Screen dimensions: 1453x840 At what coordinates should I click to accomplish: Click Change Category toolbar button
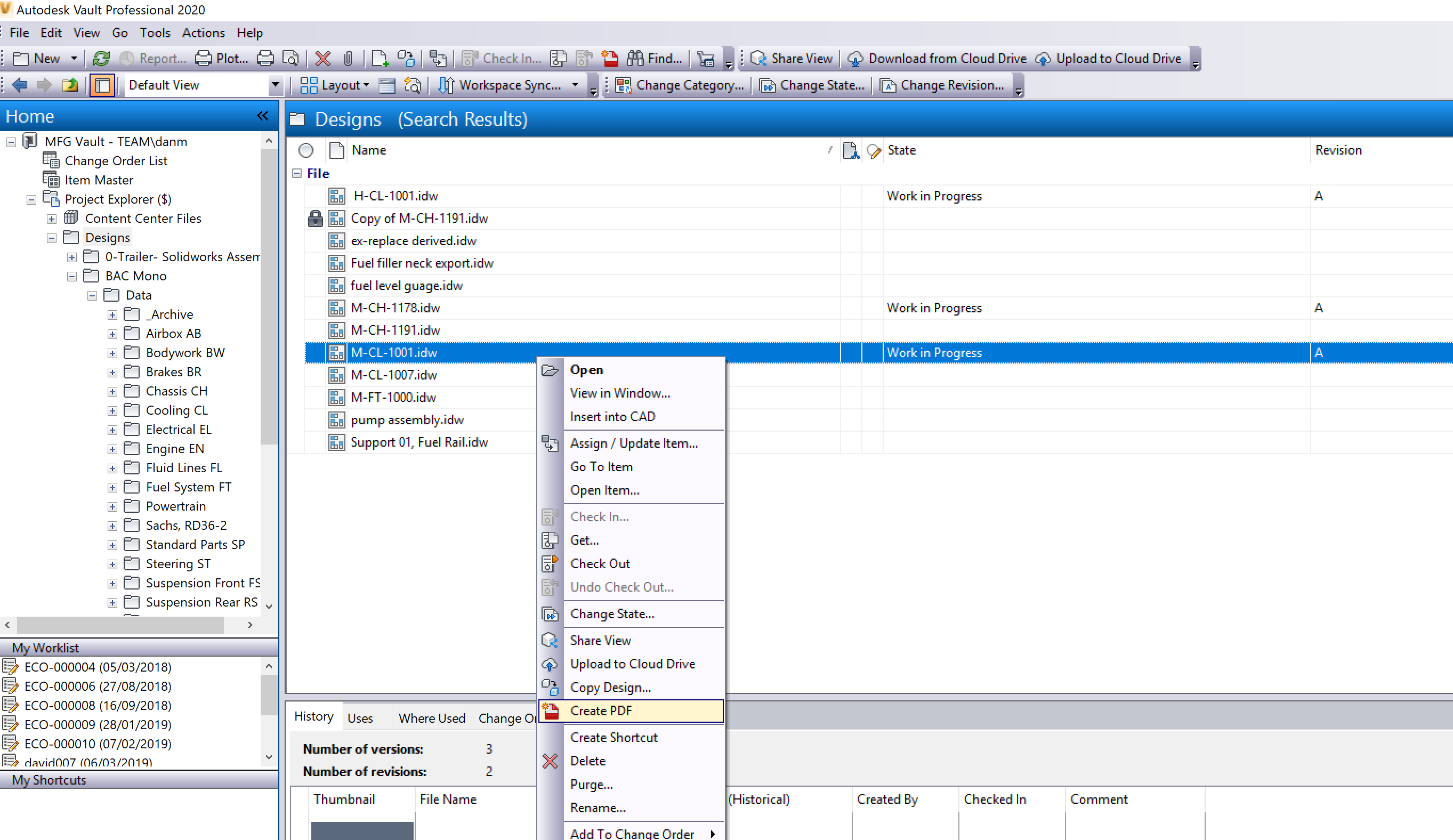pyautogui.click(x=679, y=85)
